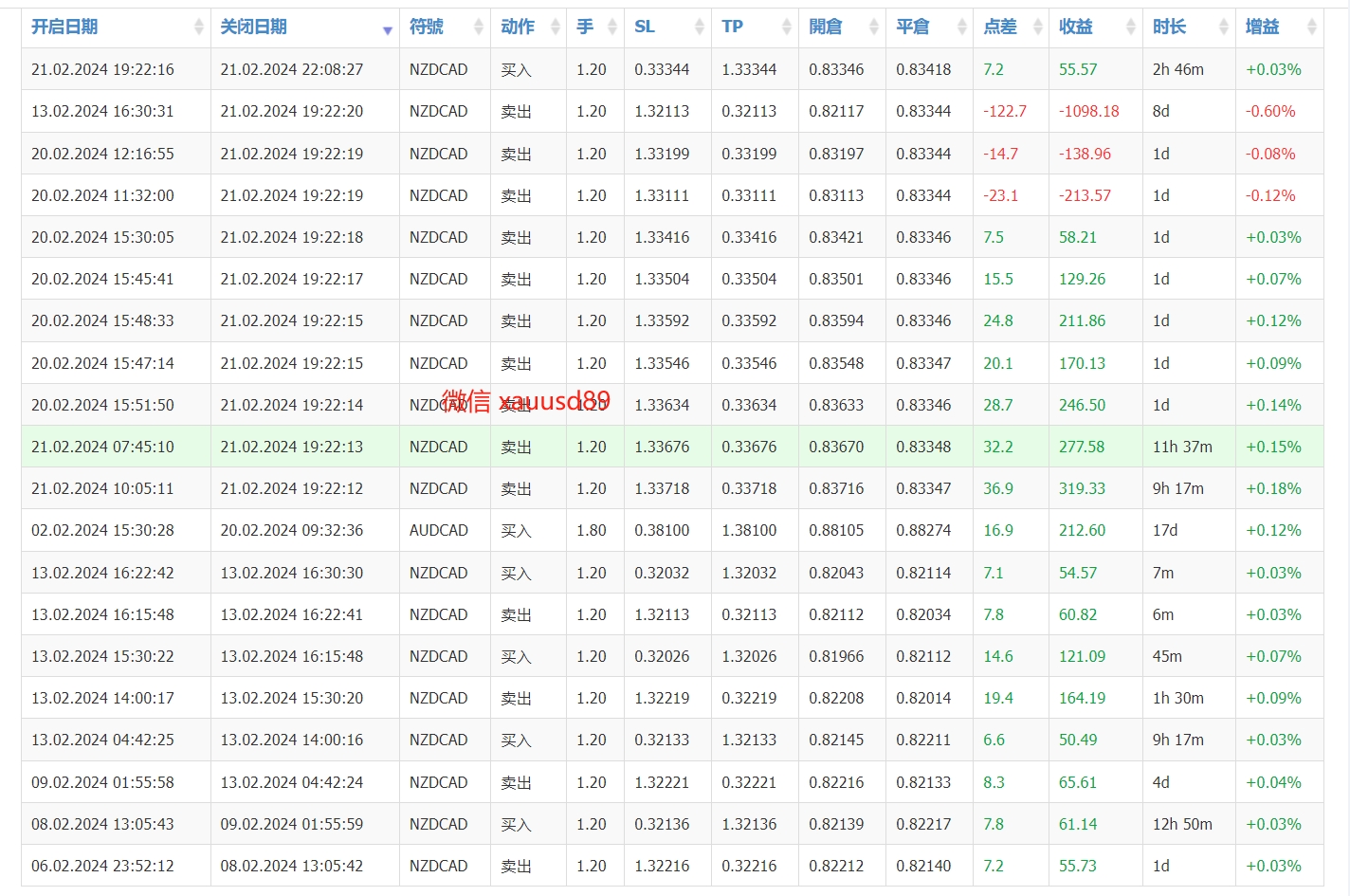Sort table by 符號 column arrows
Image resolution: width=1350 pixels, height=896 pixels.
click(478, 27)
